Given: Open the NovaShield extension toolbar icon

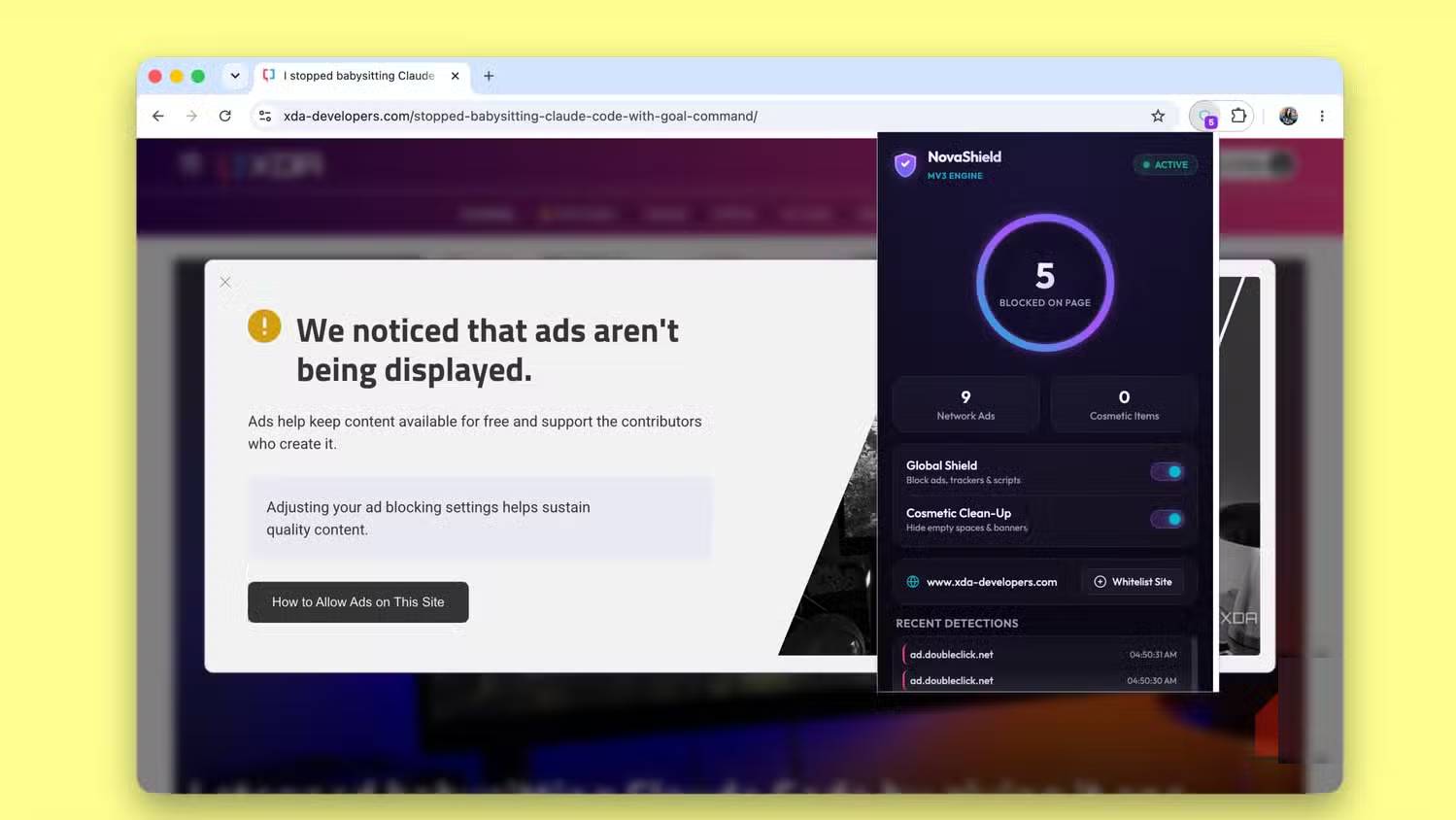Looking at the screenshot, I should (x=1205, y=116).
